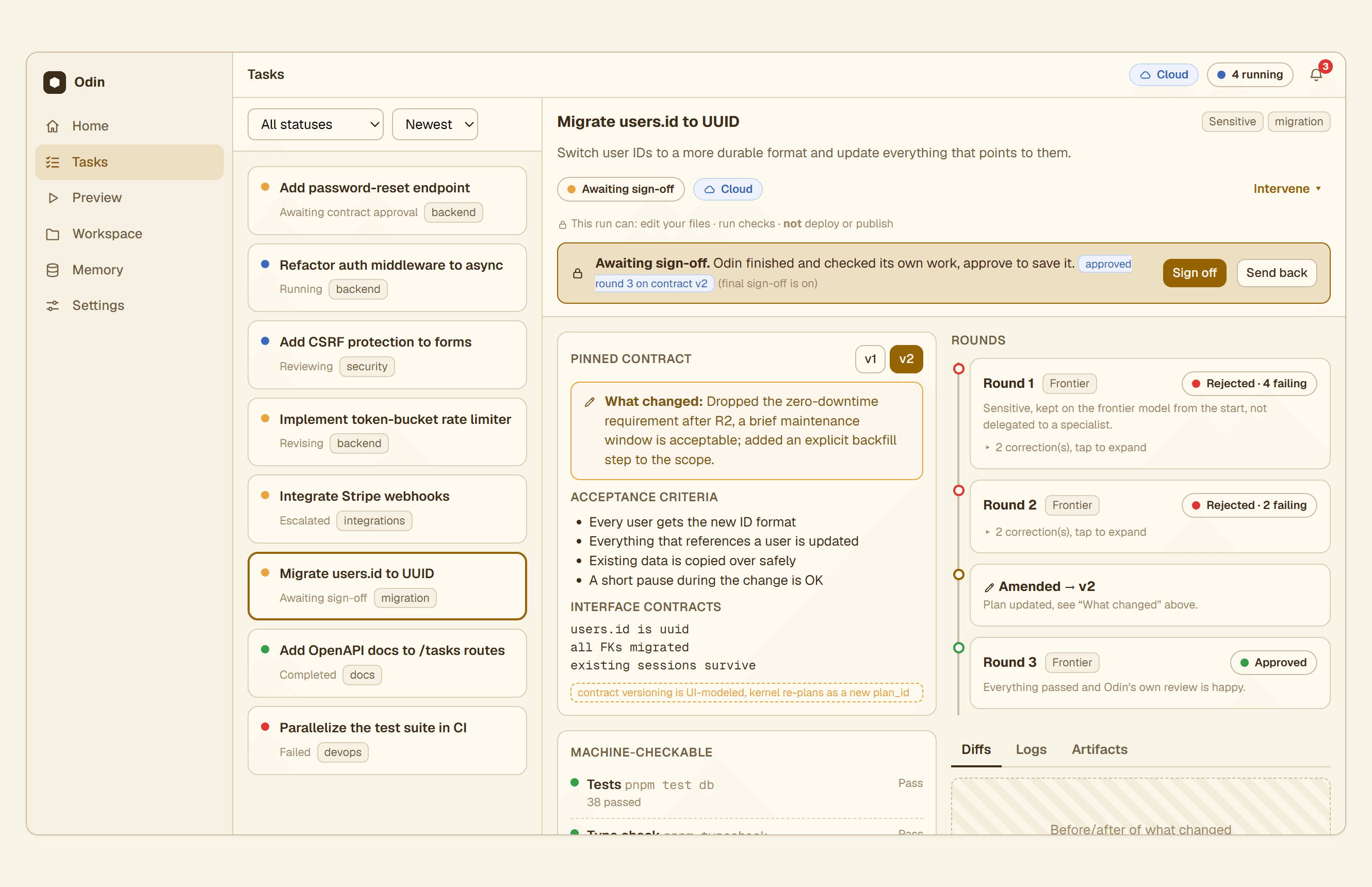Open Add OpenAPI docs task
This screenshot has height=887, width=1372.
click(x=387, y=664)
